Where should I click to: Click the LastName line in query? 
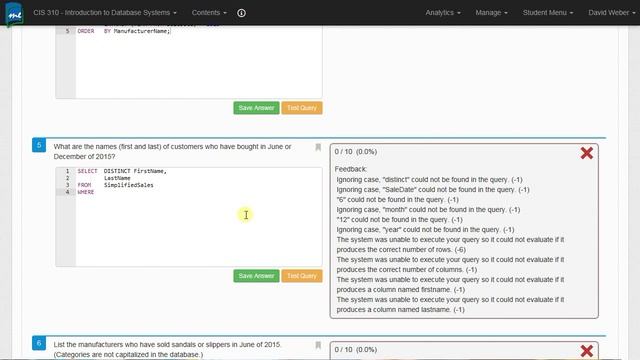point(117,178)
